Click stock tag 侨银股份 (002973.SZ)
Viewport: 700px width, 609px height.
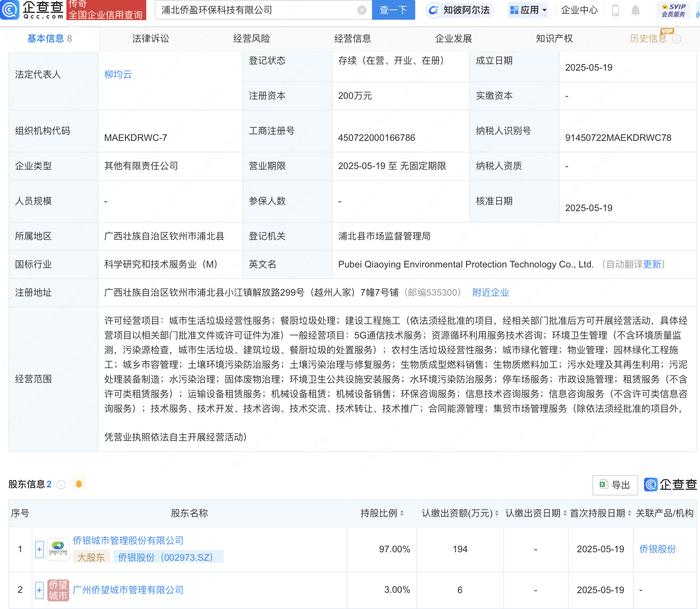[168, 557]
